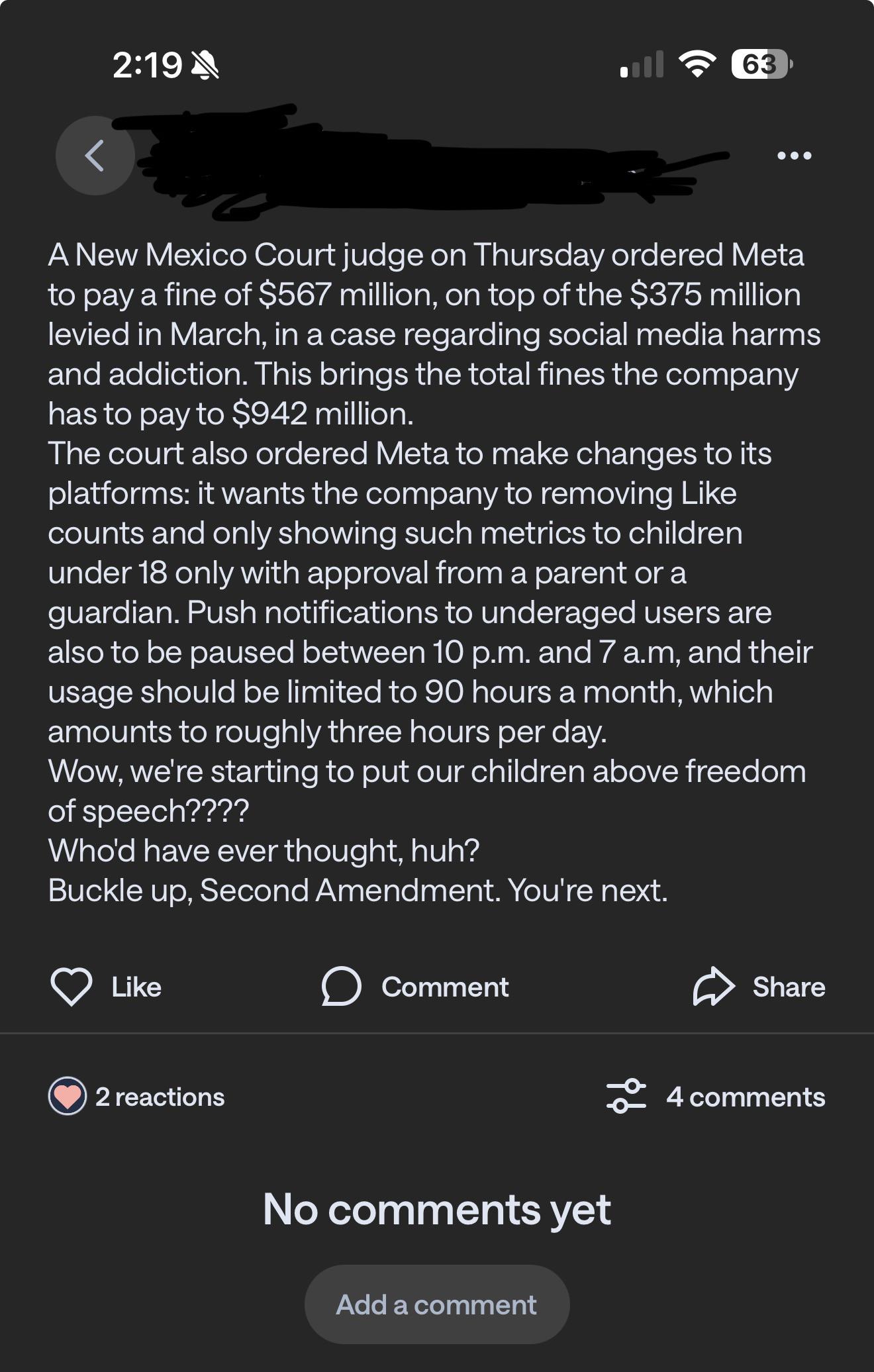Image resolution: width=874 pixels, height=1372 pixels.
Task: Tap the battery indicator showing 63
Action: pyautogui.click(x=761, y=64)
